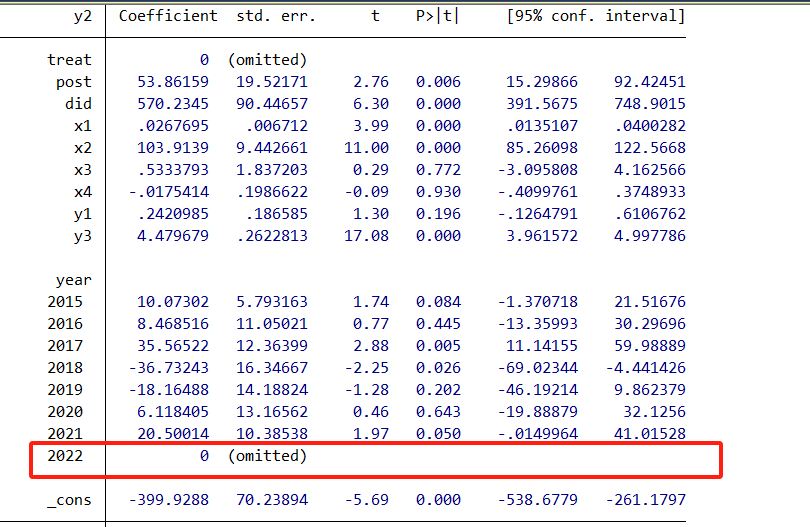Viewport: 810px width, 527px height.
Task: Select x4 p-value 0.930
Action: click(x=438, y=192)
